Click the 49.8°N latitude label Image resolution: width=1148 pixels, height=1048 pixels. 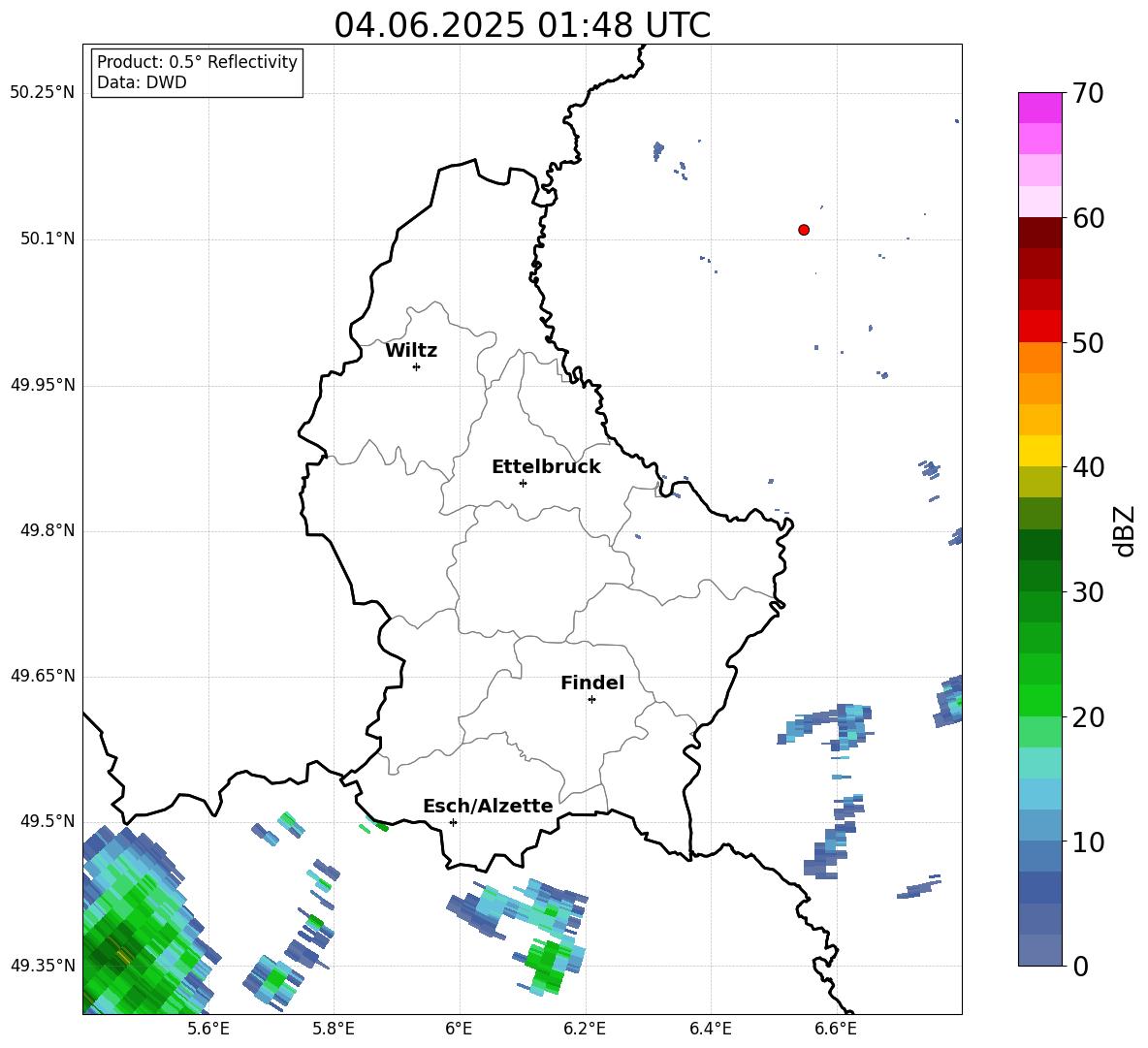point(48,530)
